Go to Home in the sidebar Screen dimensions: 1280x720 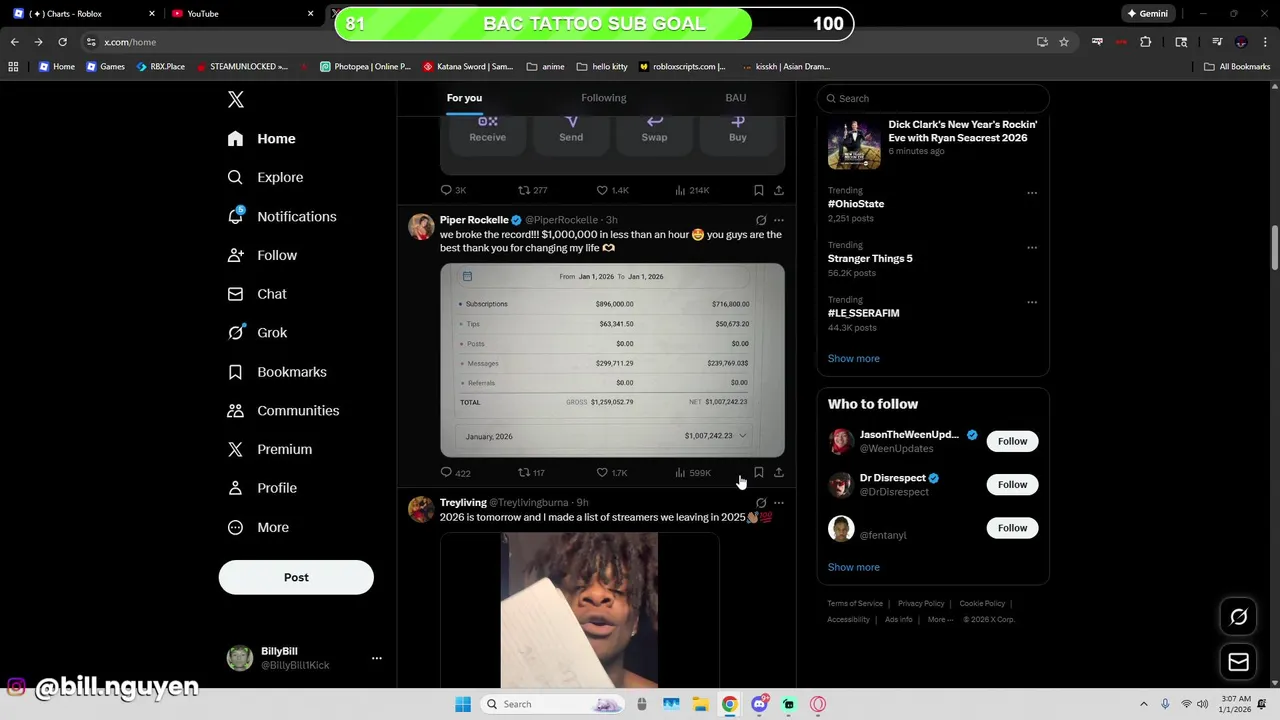coord(262,139)
